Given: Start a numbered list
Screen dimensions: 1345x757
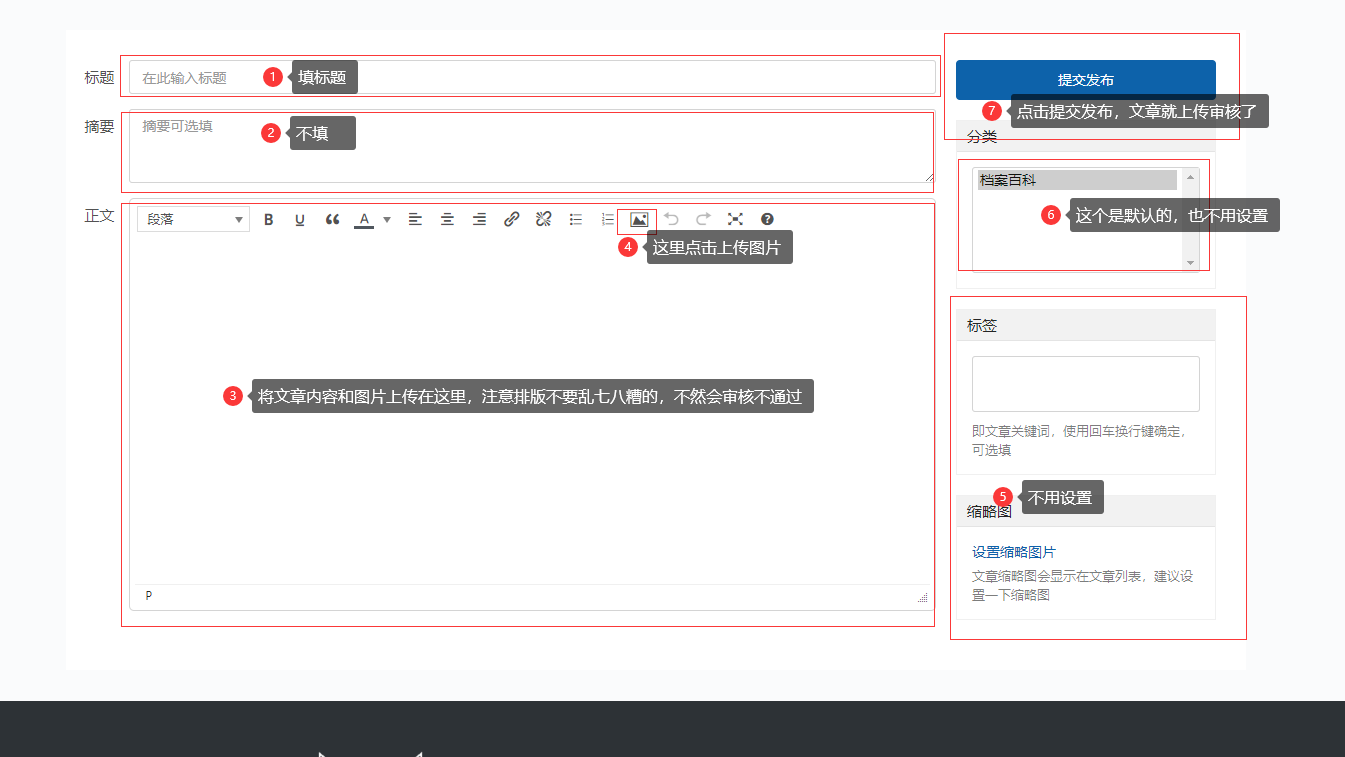Looking at the screenshot, I should 607,219.
